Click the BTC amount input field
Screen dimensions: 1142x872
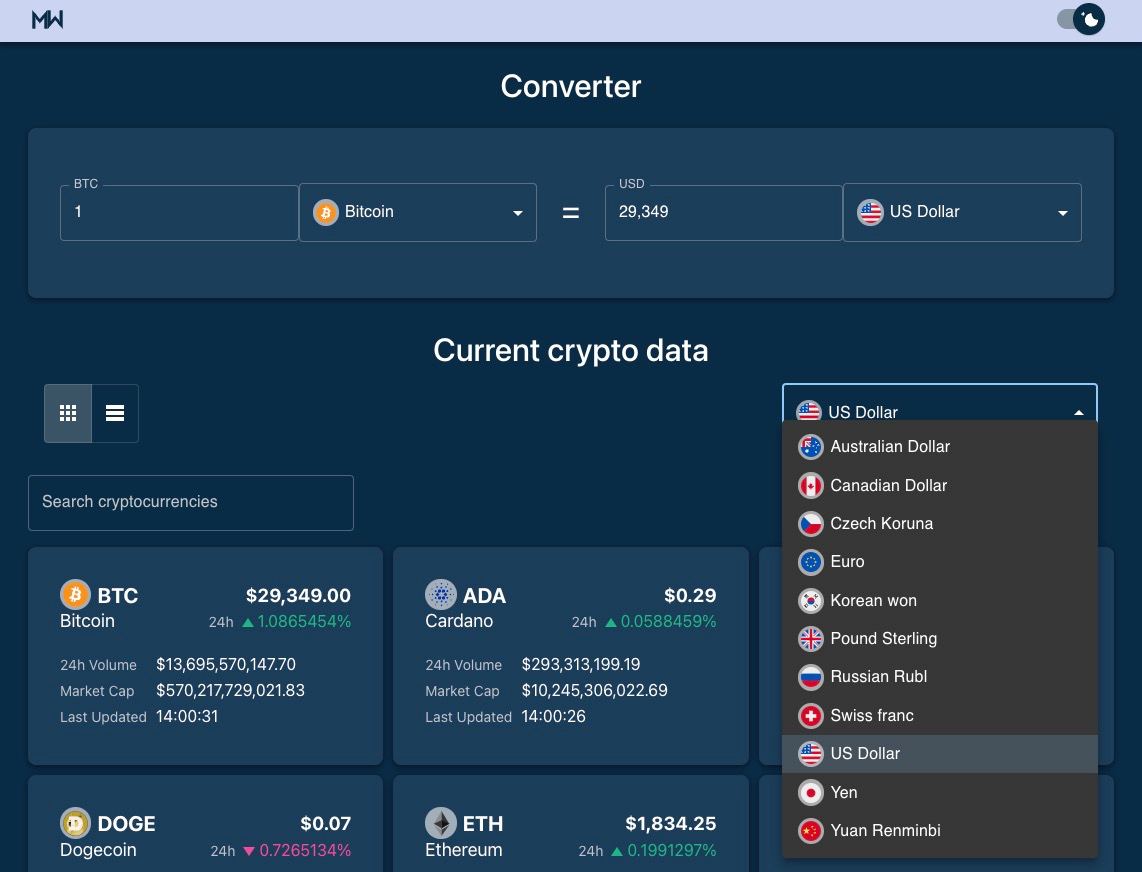[179, 212]
